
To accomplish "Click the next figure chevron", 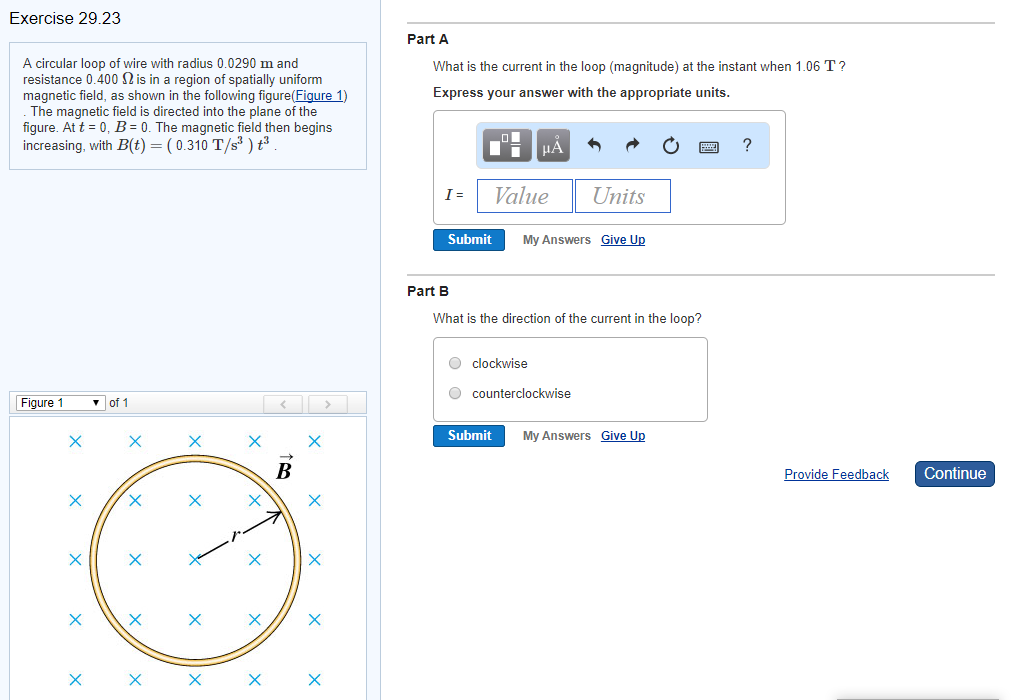I will click(x=327, y=403).
